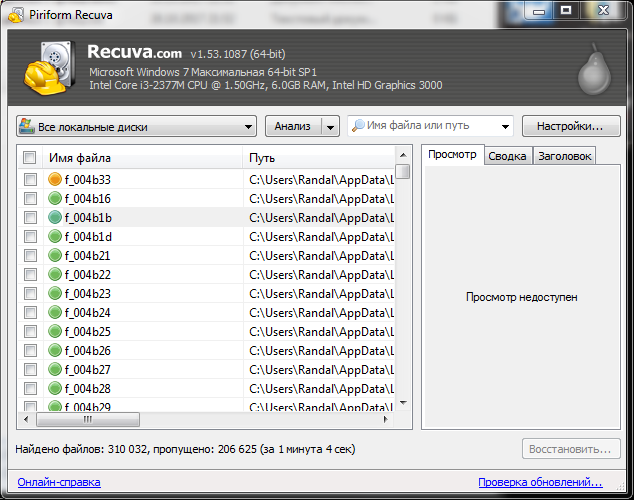Image resolution: width=634 pixels, height=500 pixels.
Task: Click the path cell of f_004b1b
Action: tap(321, 217)
